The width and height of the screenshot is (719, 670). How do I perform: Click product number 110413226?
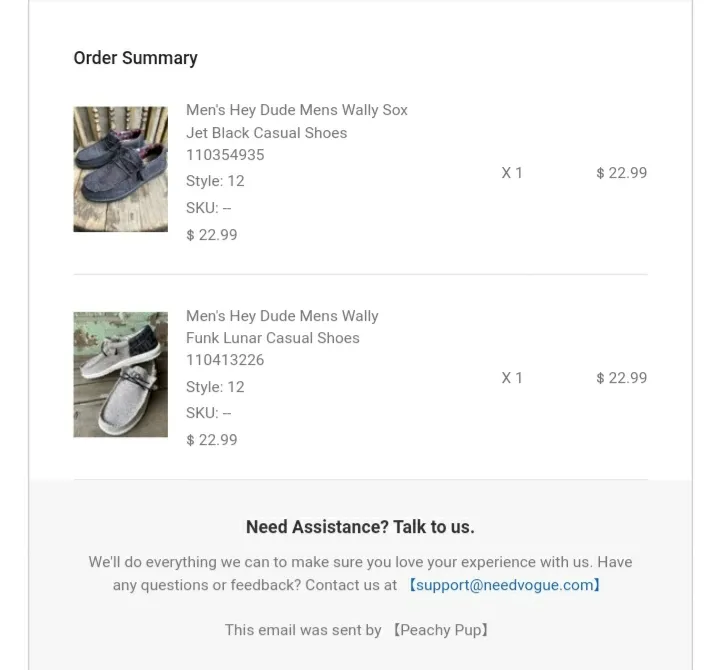click(225, 360)
